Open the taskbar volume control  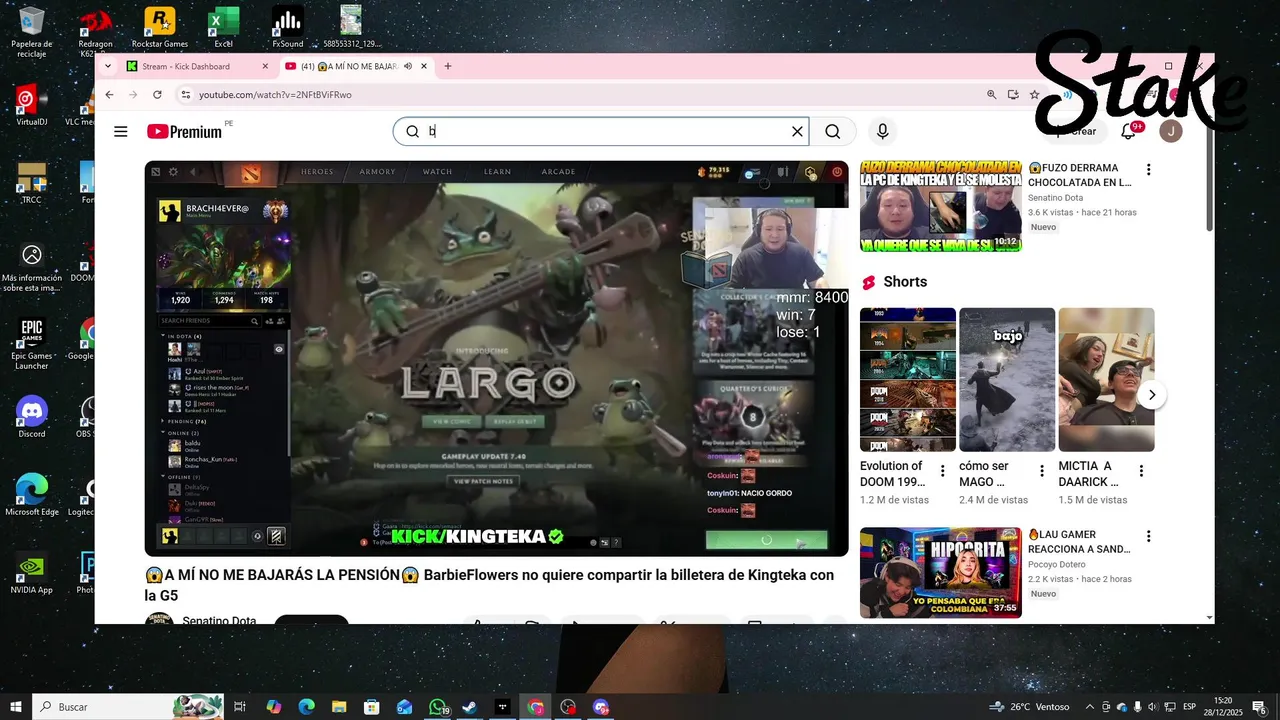click(x=1153, y=707)
